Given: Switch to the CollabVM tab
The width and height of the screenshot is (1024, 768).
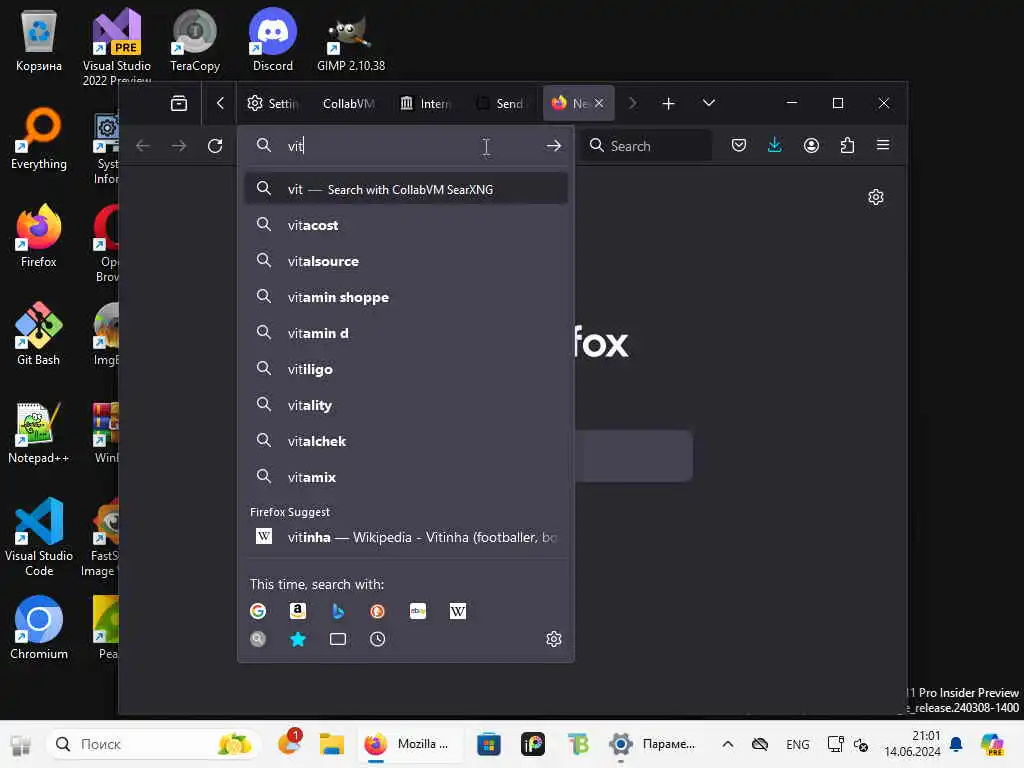Looking at the screenshot, I should click(348, 103).
